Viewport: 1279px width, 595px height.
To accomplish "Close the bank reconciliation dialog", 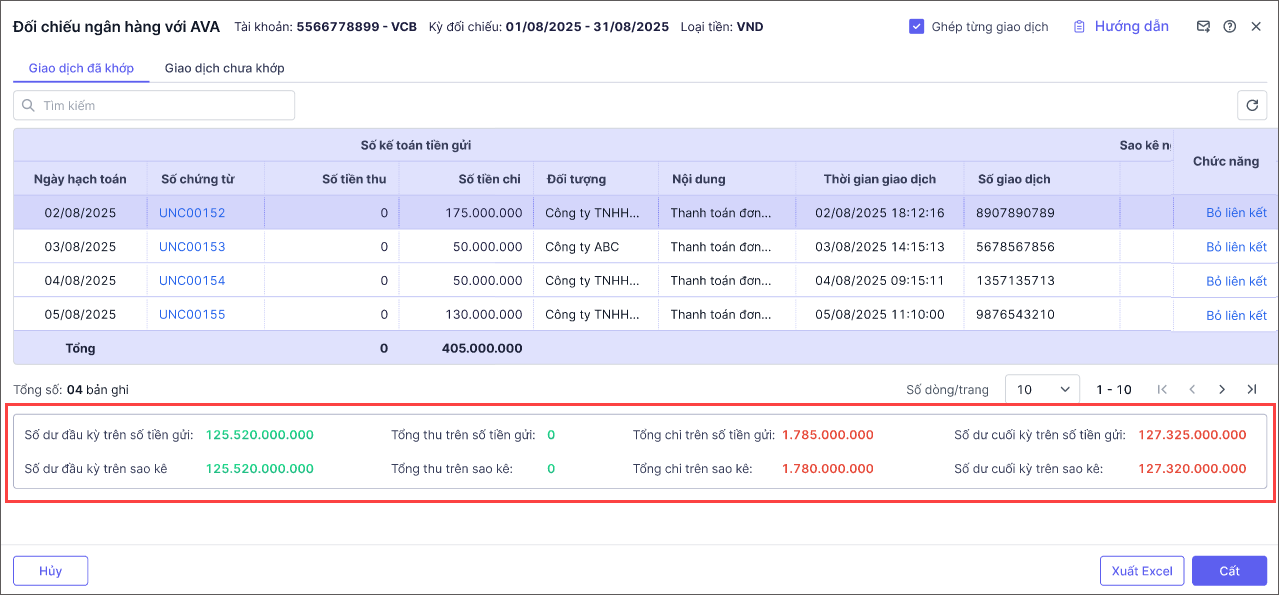I will [x=1256, y=27].
